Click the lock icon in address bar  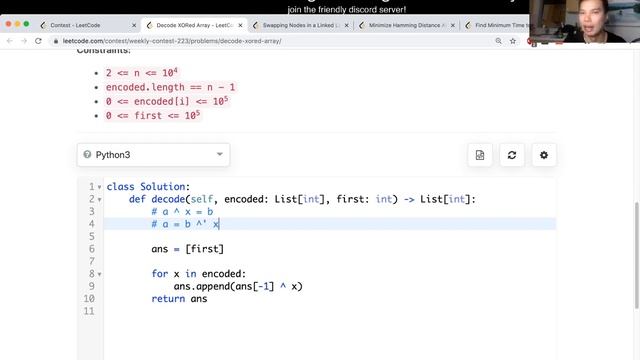56,41
